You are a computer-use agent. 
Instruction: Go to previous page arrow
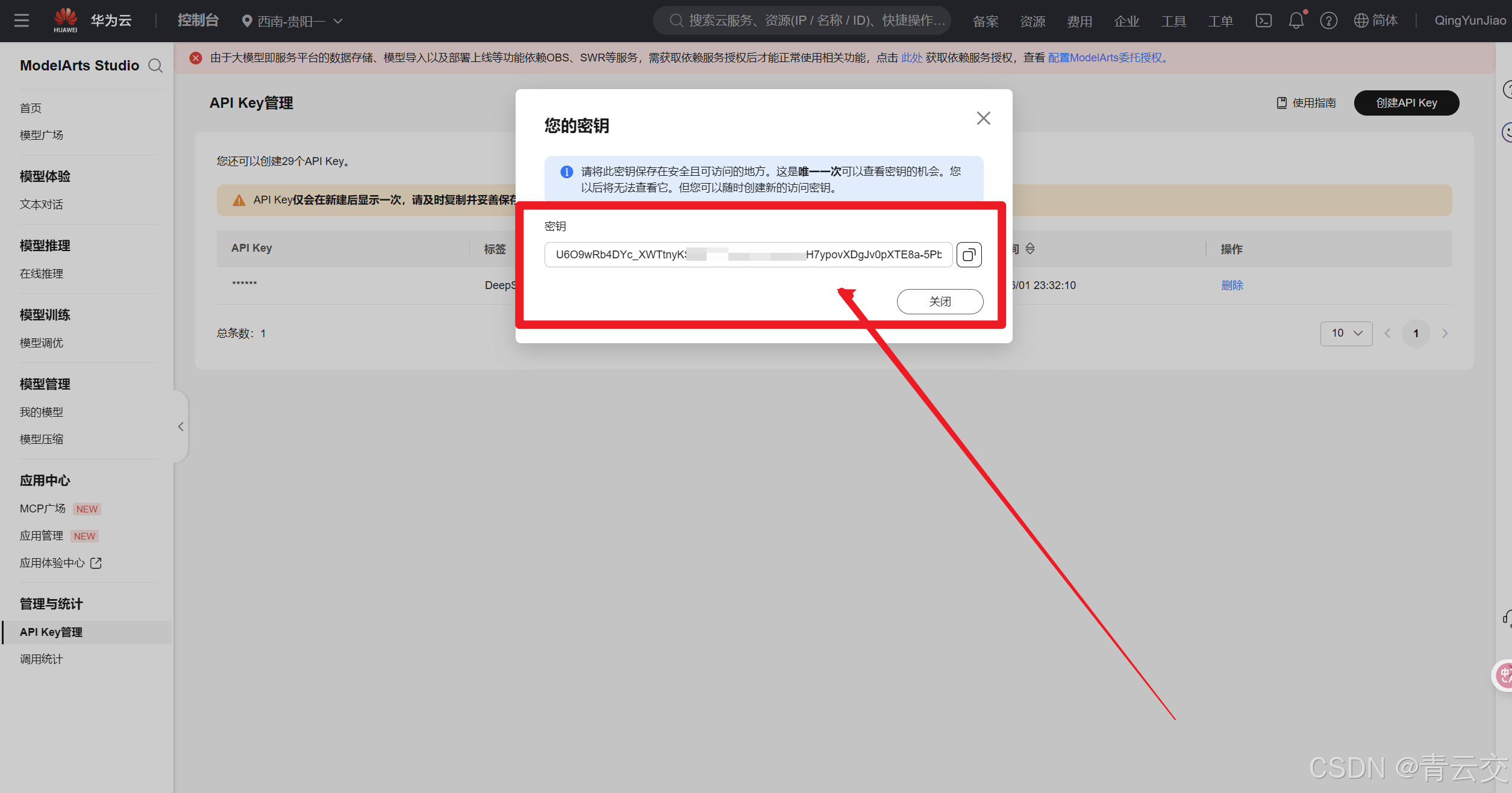(x=1387, y=334)
